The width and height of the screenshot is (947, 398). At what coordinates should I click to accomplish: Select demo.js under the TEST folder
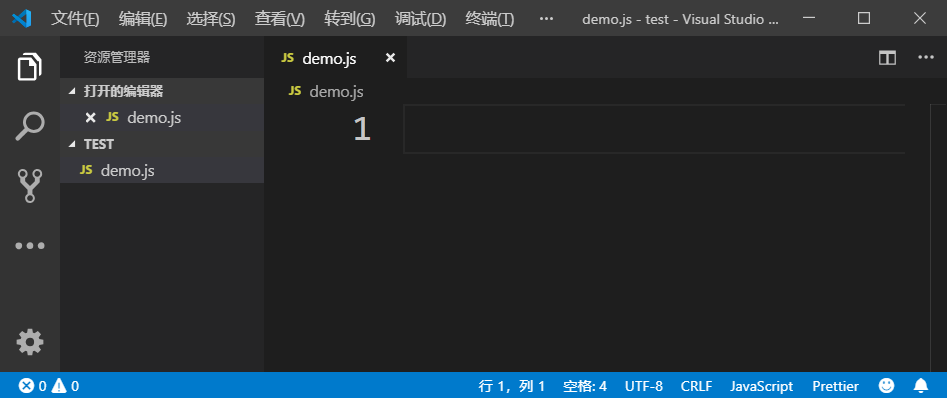[162, 170]
